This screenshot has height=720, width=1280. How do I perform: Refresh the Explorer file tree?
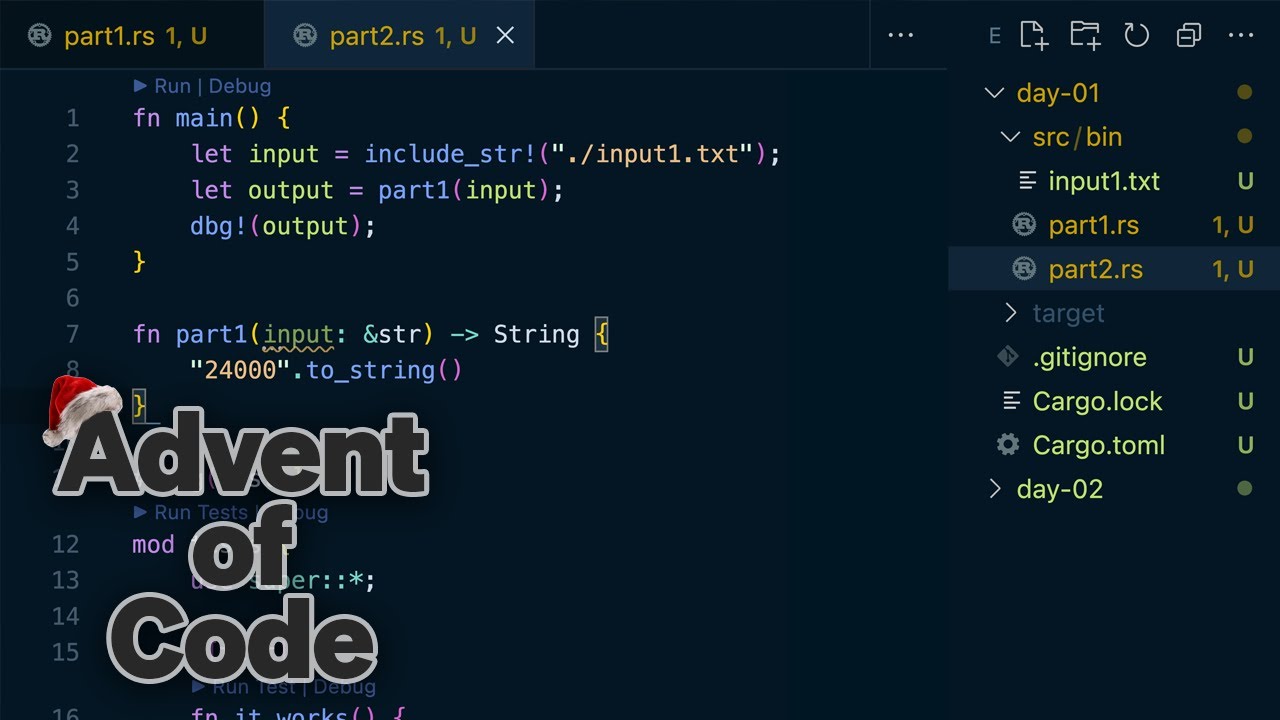[1136, 35]
